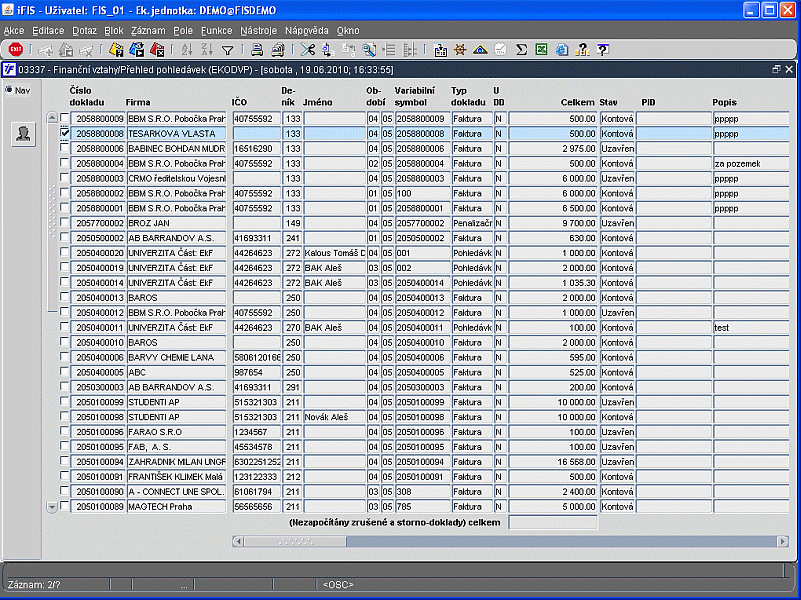Image resolution: width=801 pixels, height=600 pixels.
Task: Click the down arrow of the record scrollbar
Action: point(52,507)
